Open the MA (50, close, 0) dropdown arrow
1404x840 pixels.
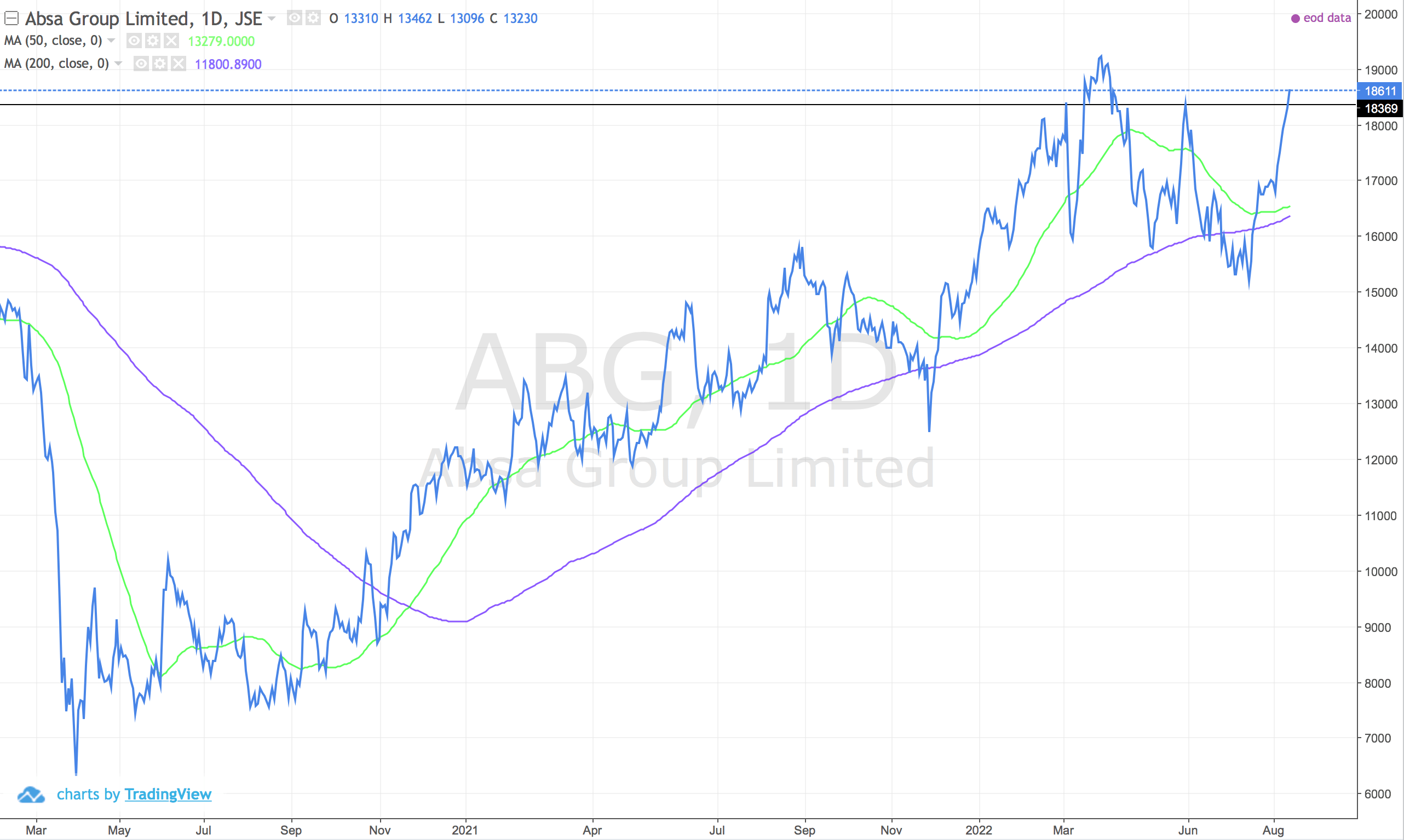click(x=112, y=40)
